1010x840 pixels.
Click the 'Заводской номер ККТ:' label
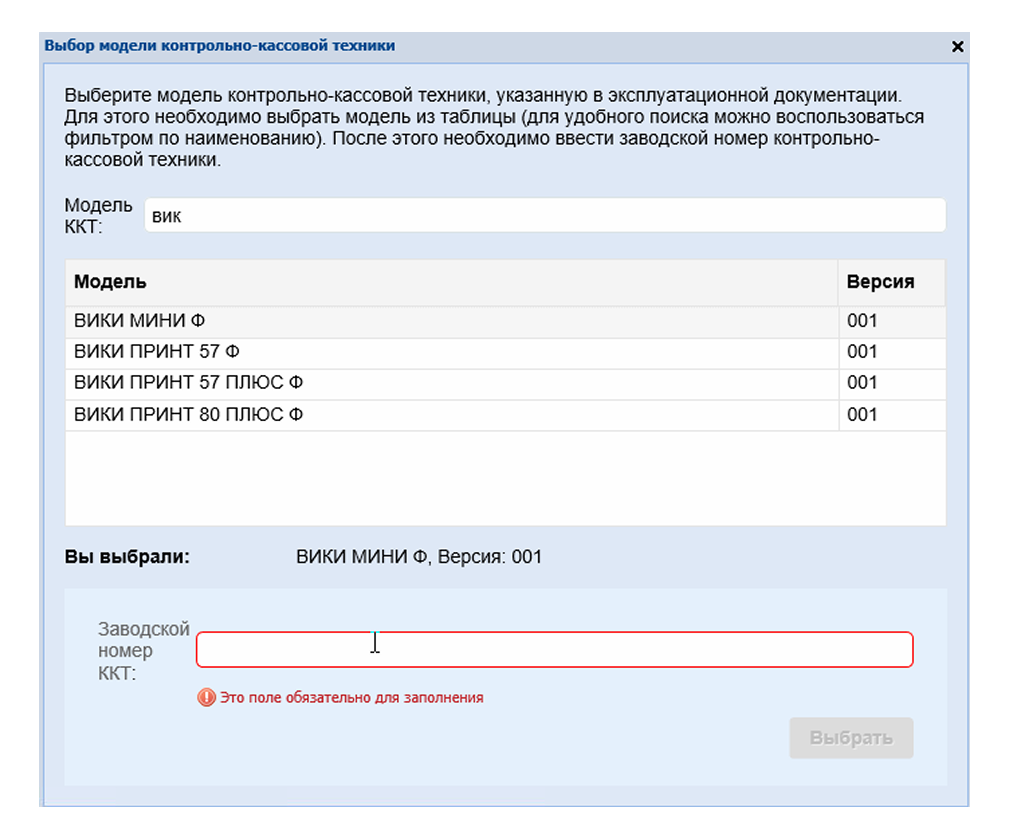click(x=144, y=651)
